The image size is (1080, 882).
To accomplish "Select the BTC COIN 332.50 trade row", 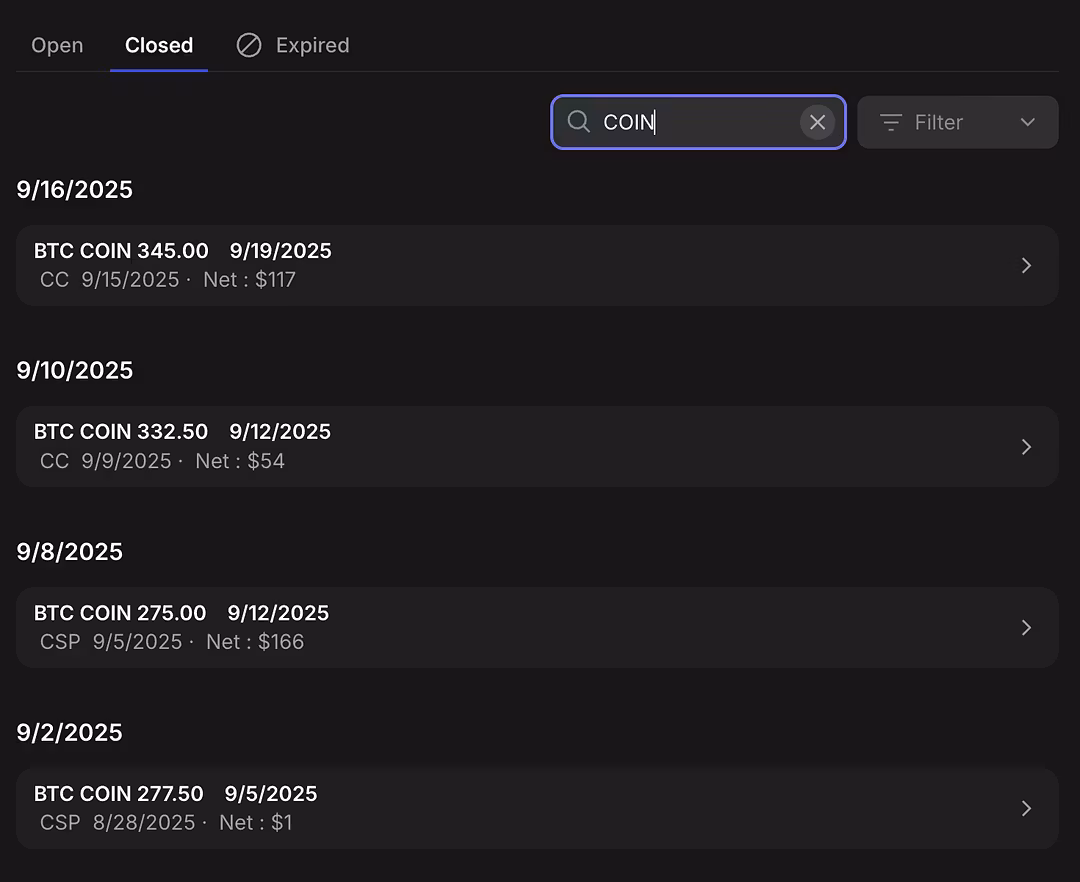I will coord(500,446).
